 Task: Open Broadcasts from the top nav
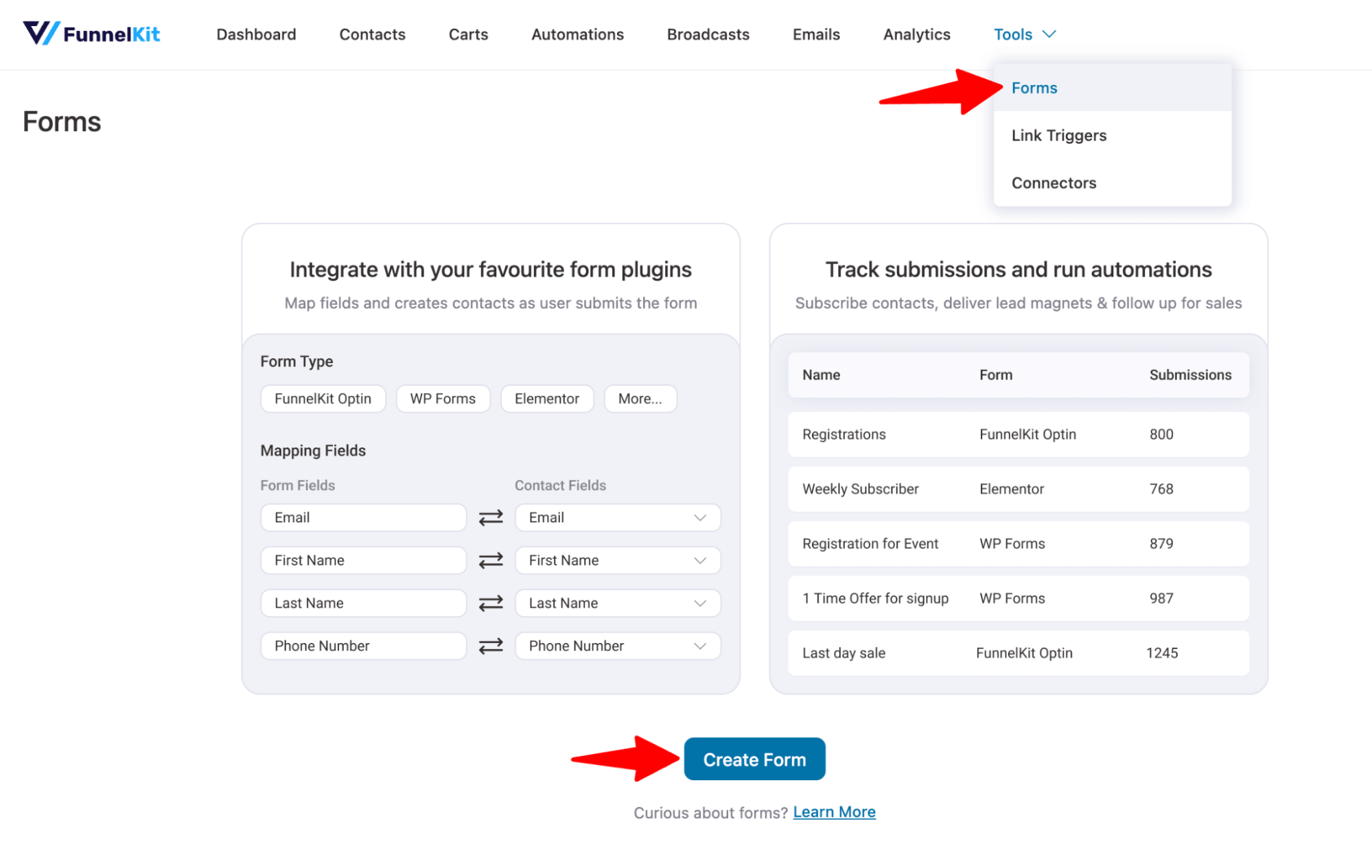(x=708, y=34)
